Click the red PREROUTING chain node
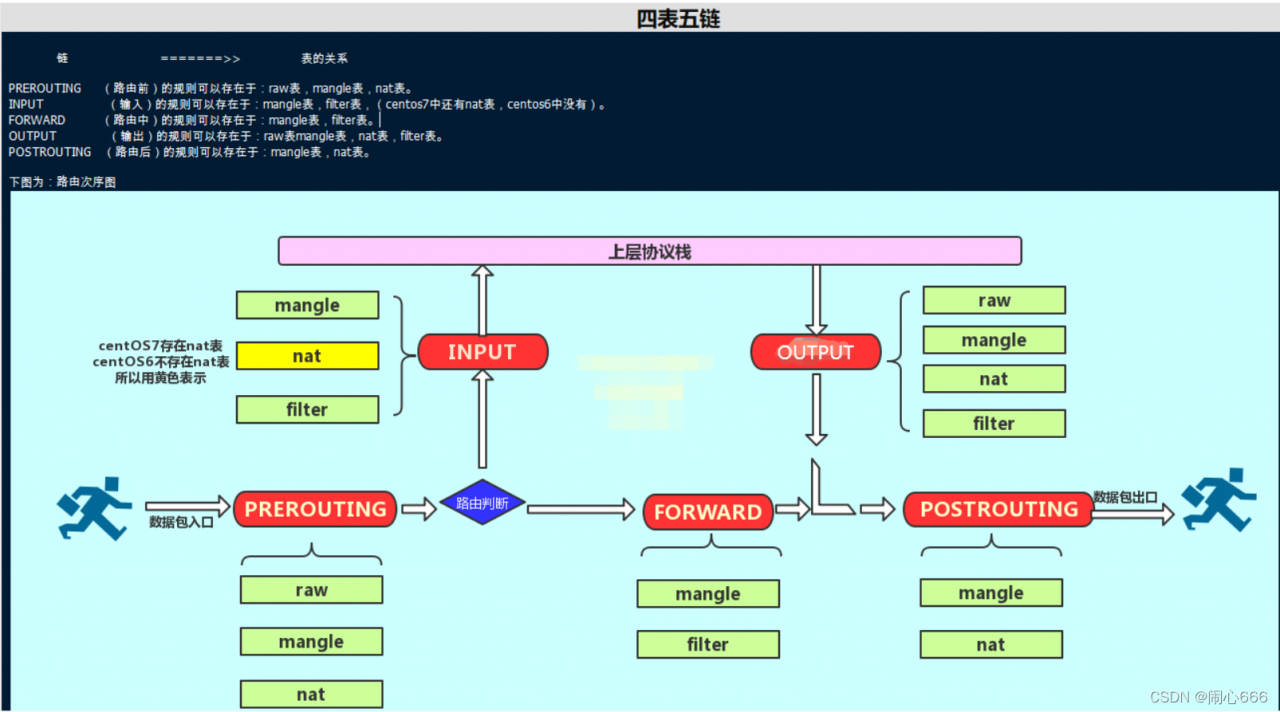Screen dimensions: 1280x712 pos(315,509)
